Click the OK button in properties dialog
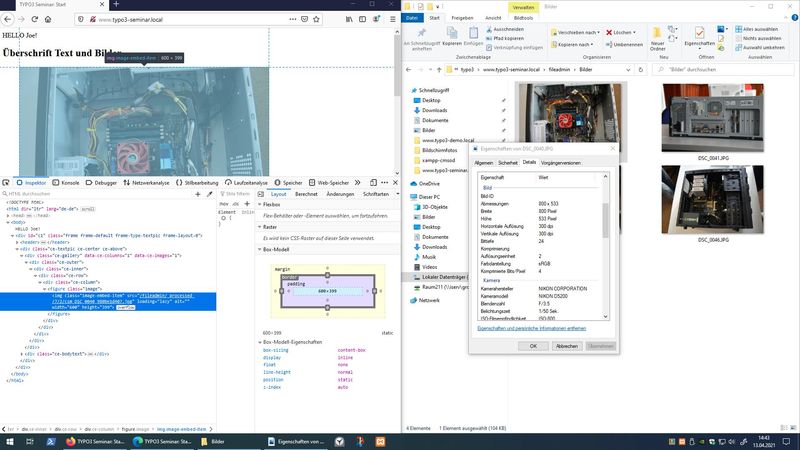The image size is (800, 450). (533, 345)
